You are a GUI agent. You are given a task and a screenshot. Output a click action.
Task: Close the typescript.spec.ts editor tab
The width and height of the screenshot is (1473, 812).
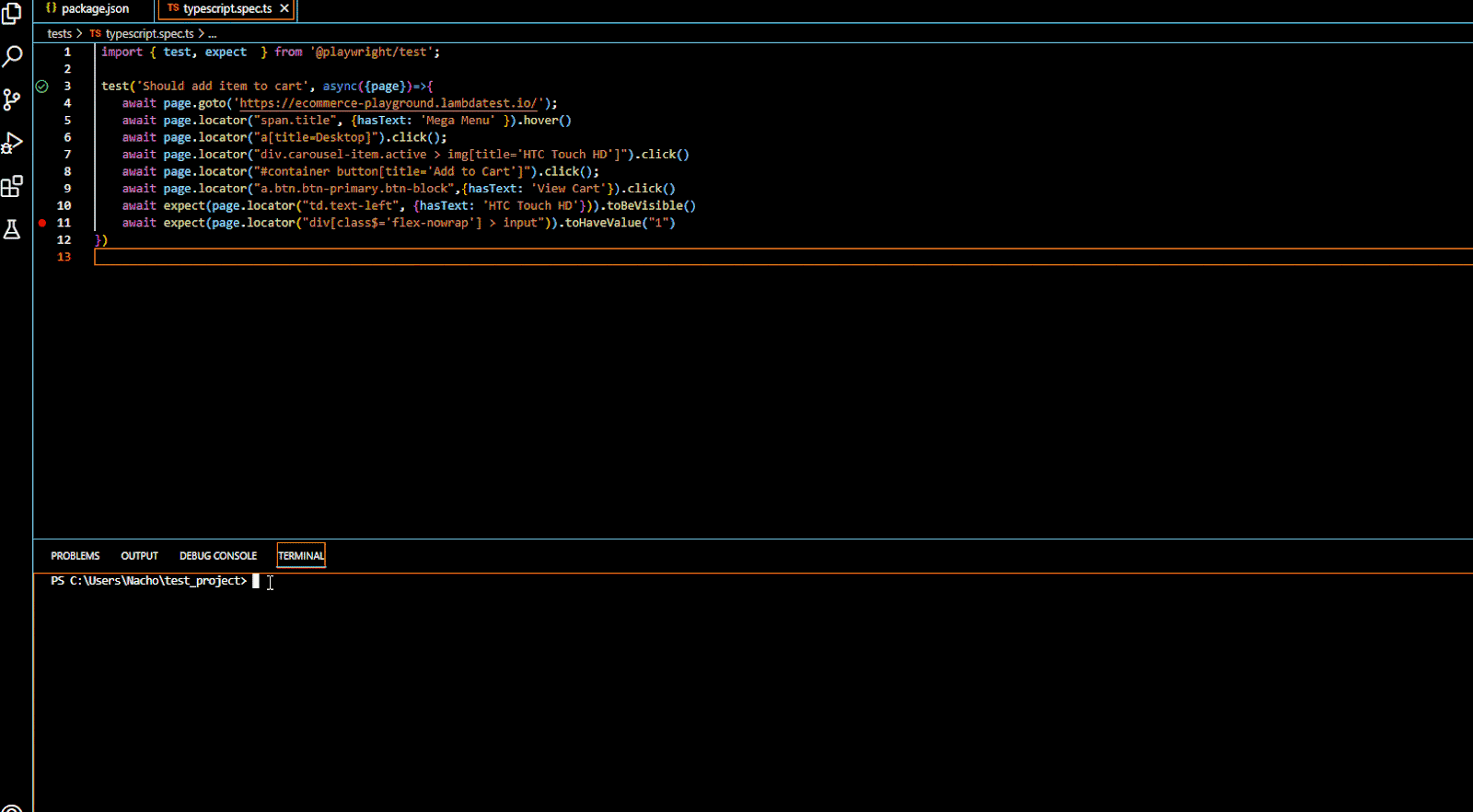click(x=284, y=8)
